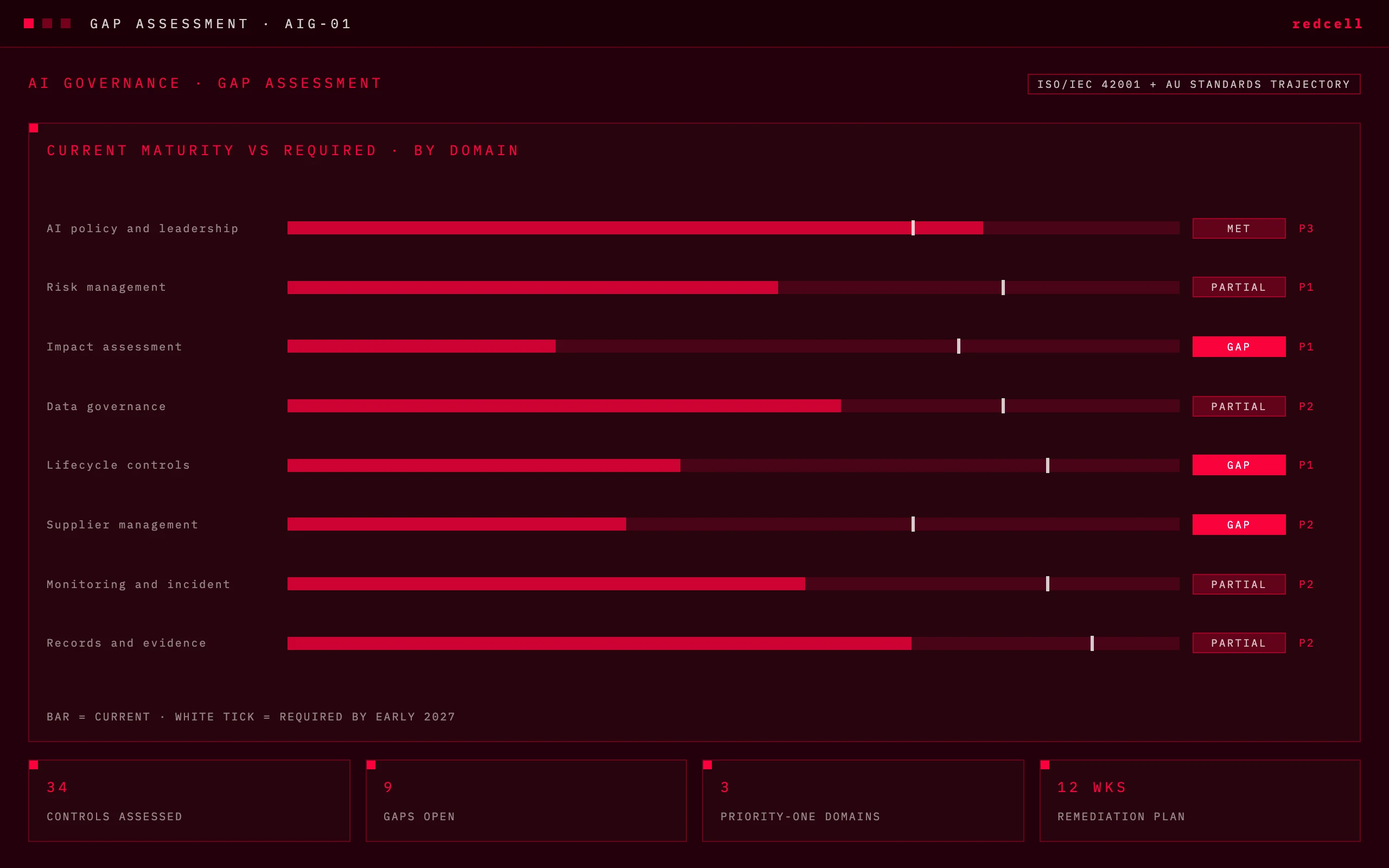Click the corner marker on Remediation Plan card
This screenshot has height=868, width=1389.
click(x=1044, y=765)
